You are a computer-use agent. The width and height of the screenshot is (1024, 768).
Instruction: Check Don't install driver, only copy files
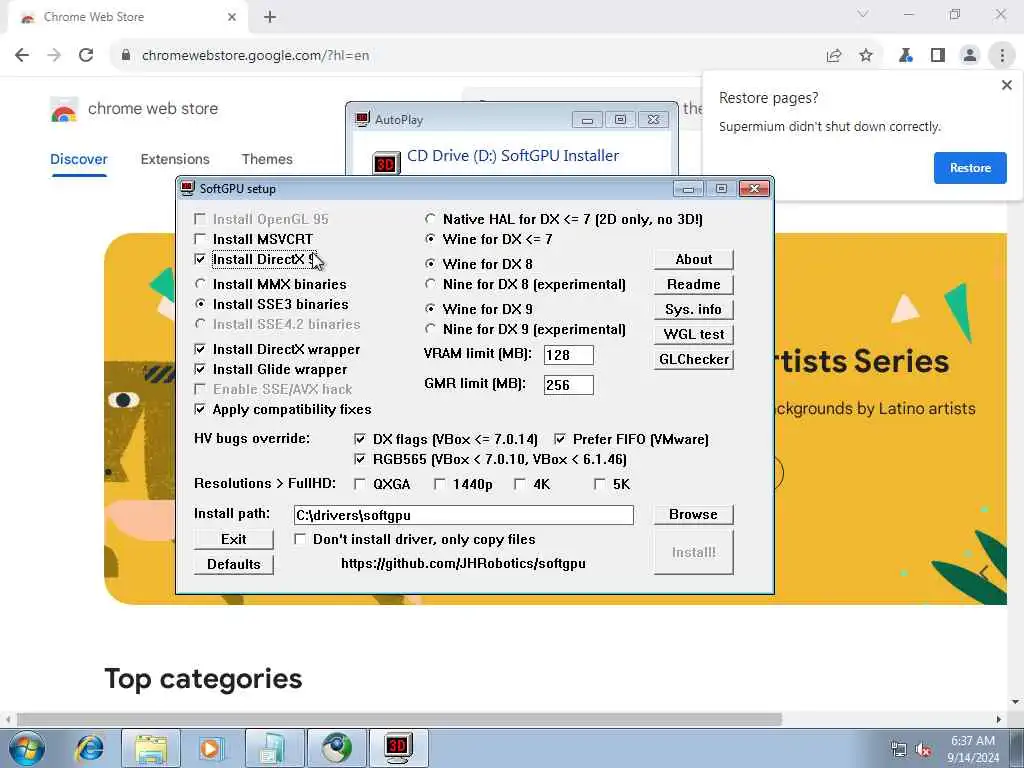(x=300, y=539)
